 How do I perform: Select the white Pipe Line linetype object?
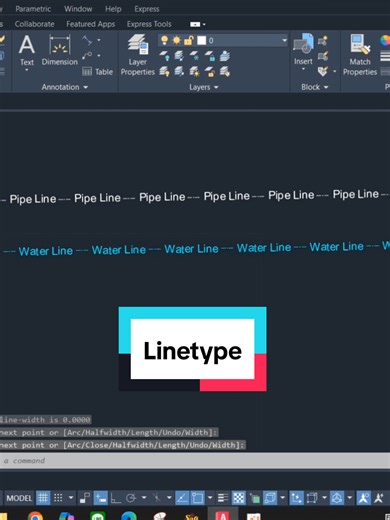click(195, 197)
